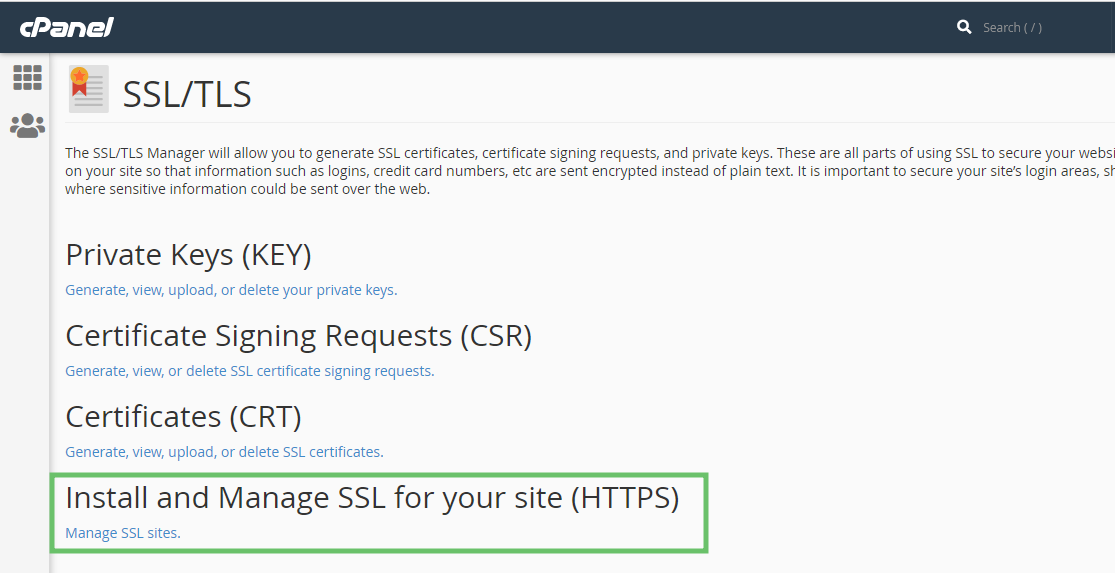
Task: Click the green highlight box border
Action: [x=706, y=512]
